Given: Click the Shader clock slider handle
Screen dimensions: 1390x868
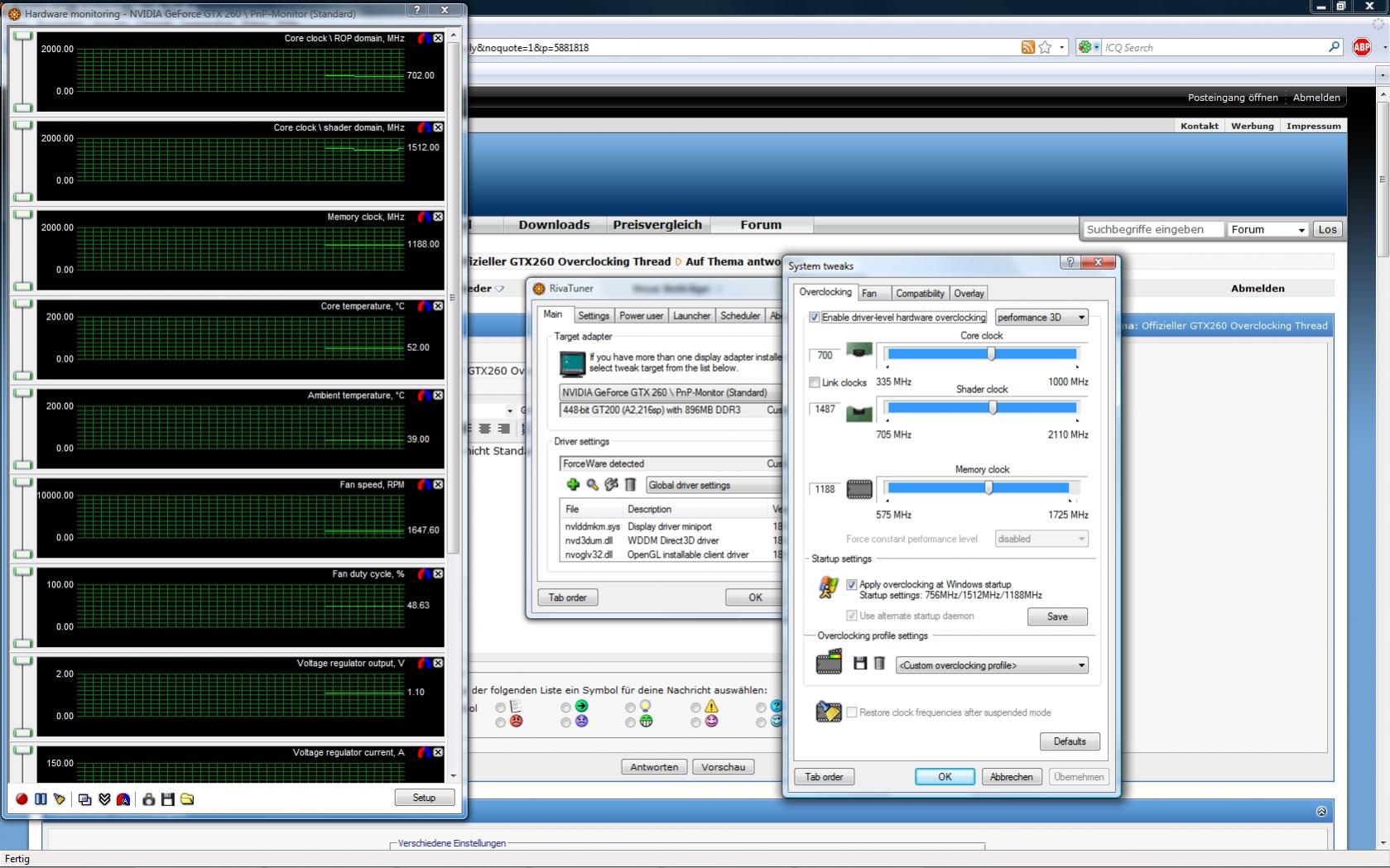Looking at the screenshot, I should 993,407.
